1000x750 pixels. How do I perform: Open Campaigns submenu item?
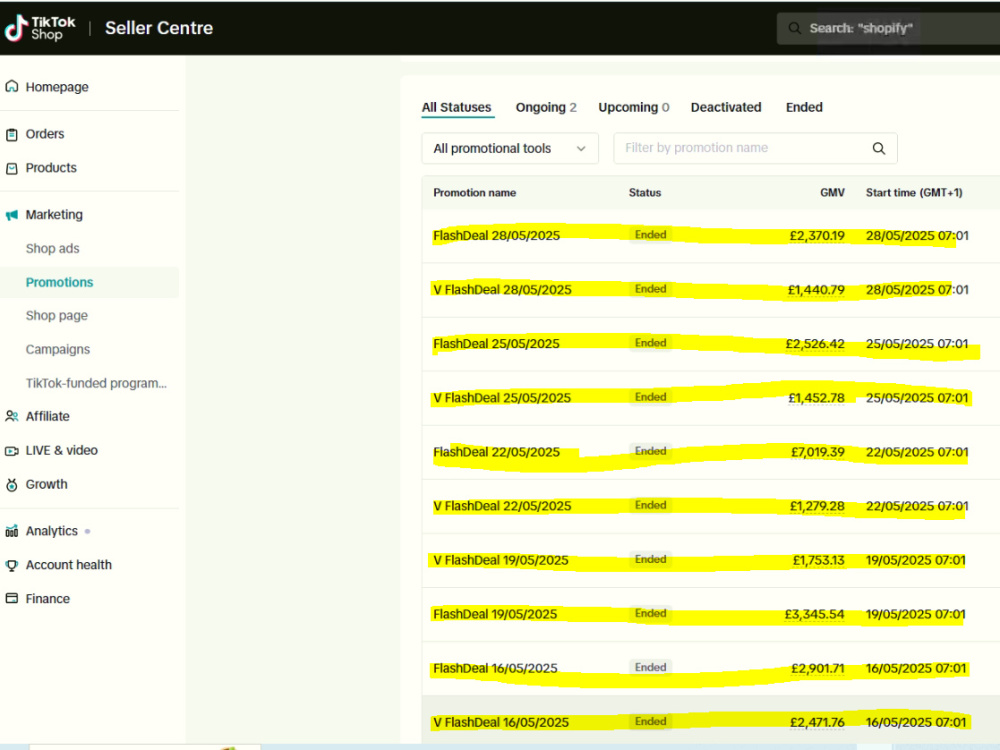pos(57,349)
